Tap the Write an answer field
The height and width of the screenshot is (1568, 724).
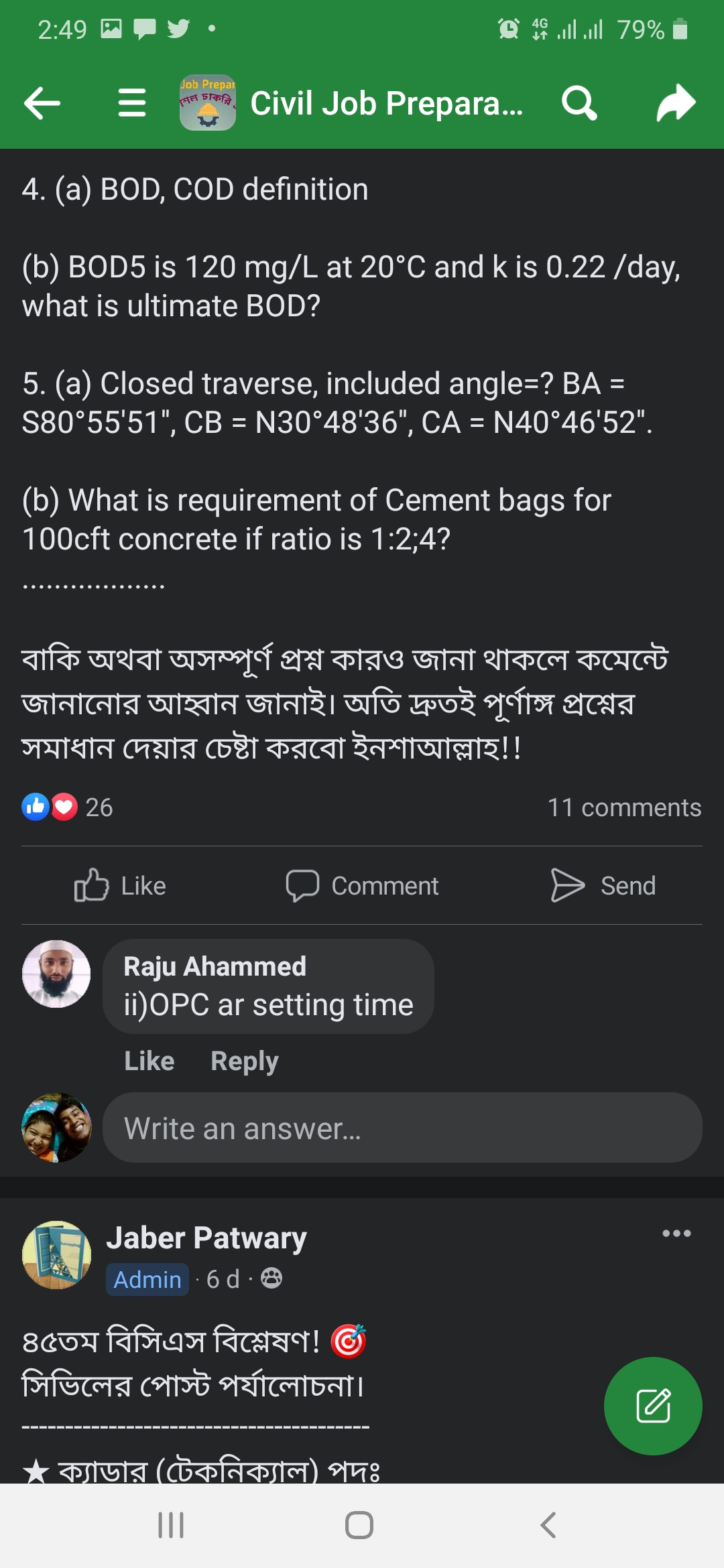click(402, 1128)
